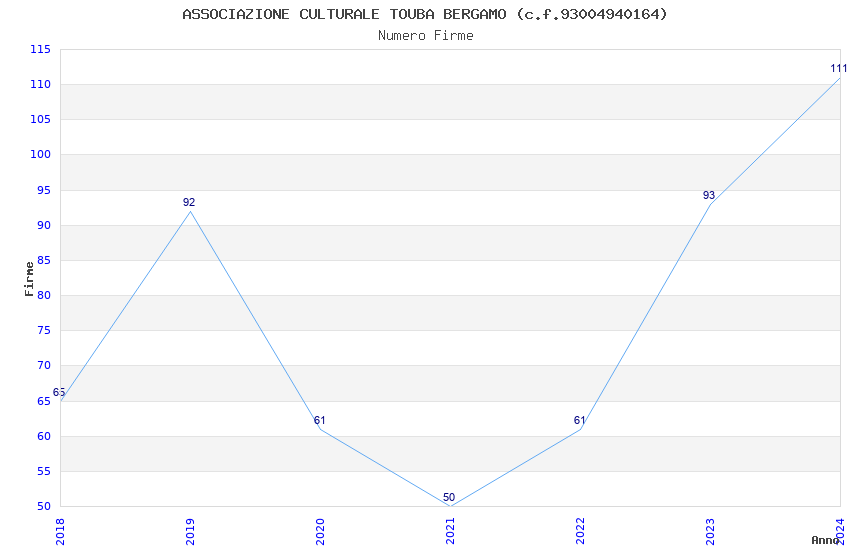
Task: Click the data label 61 above 2022
Action: pyautogui.click(x=579, y=420)
